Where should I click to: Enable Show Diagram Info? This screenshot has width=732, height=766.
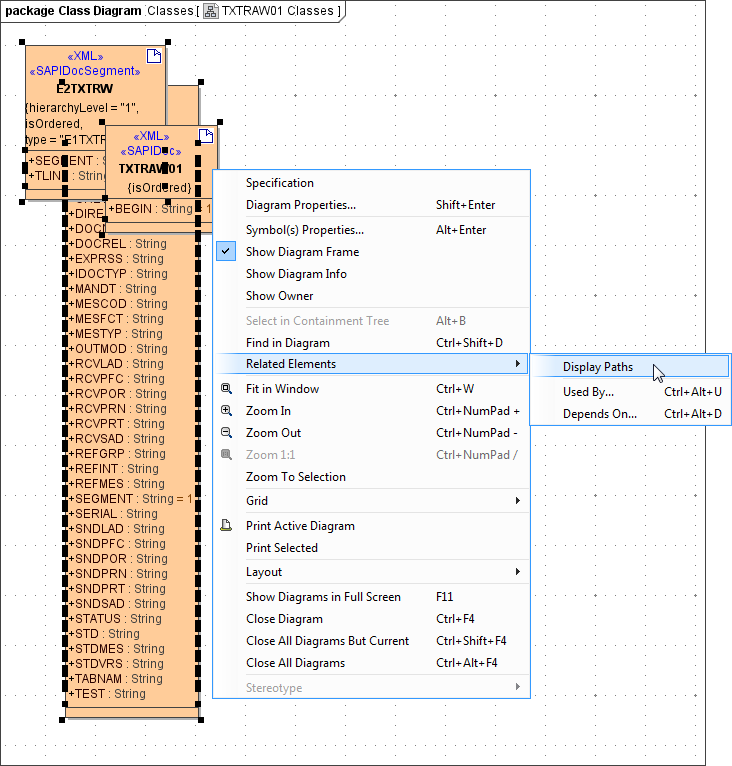click(296, 274)
